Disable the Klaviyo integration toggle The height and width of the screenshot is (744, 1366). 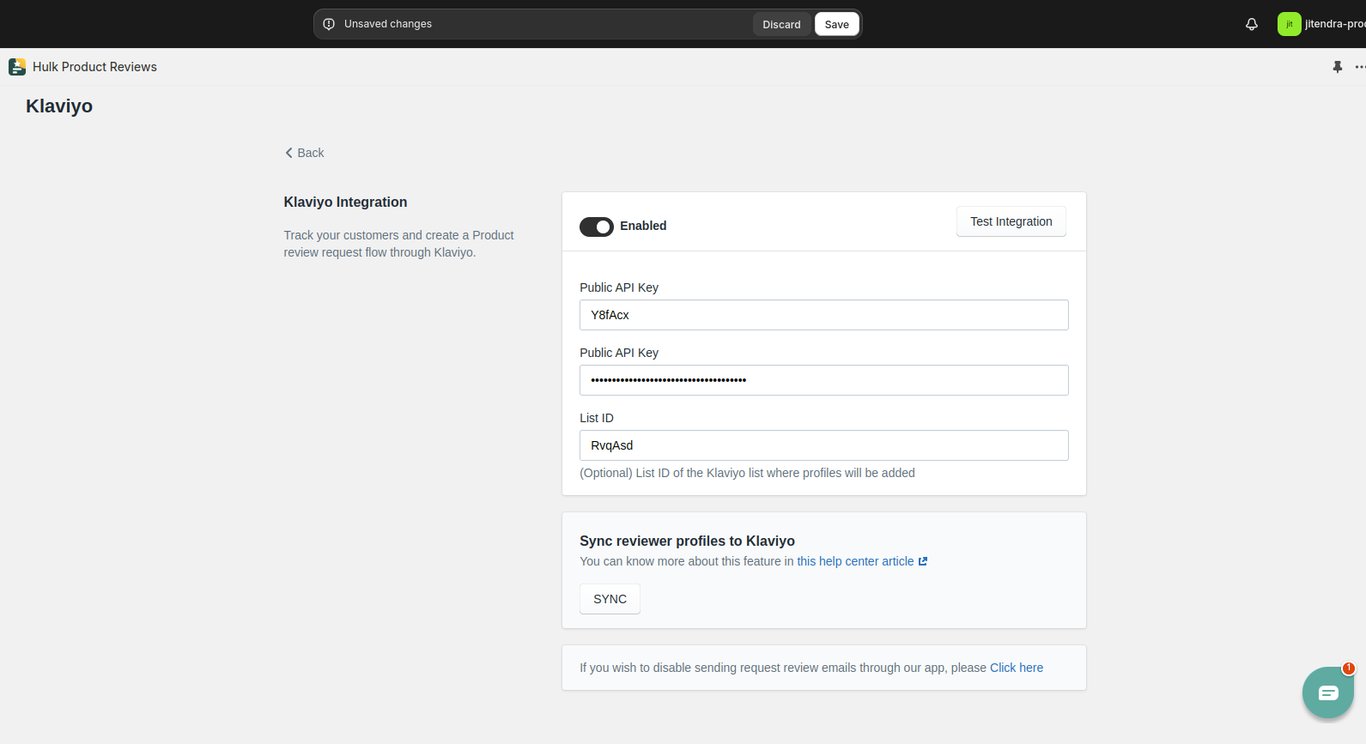(x=596, y=226)
